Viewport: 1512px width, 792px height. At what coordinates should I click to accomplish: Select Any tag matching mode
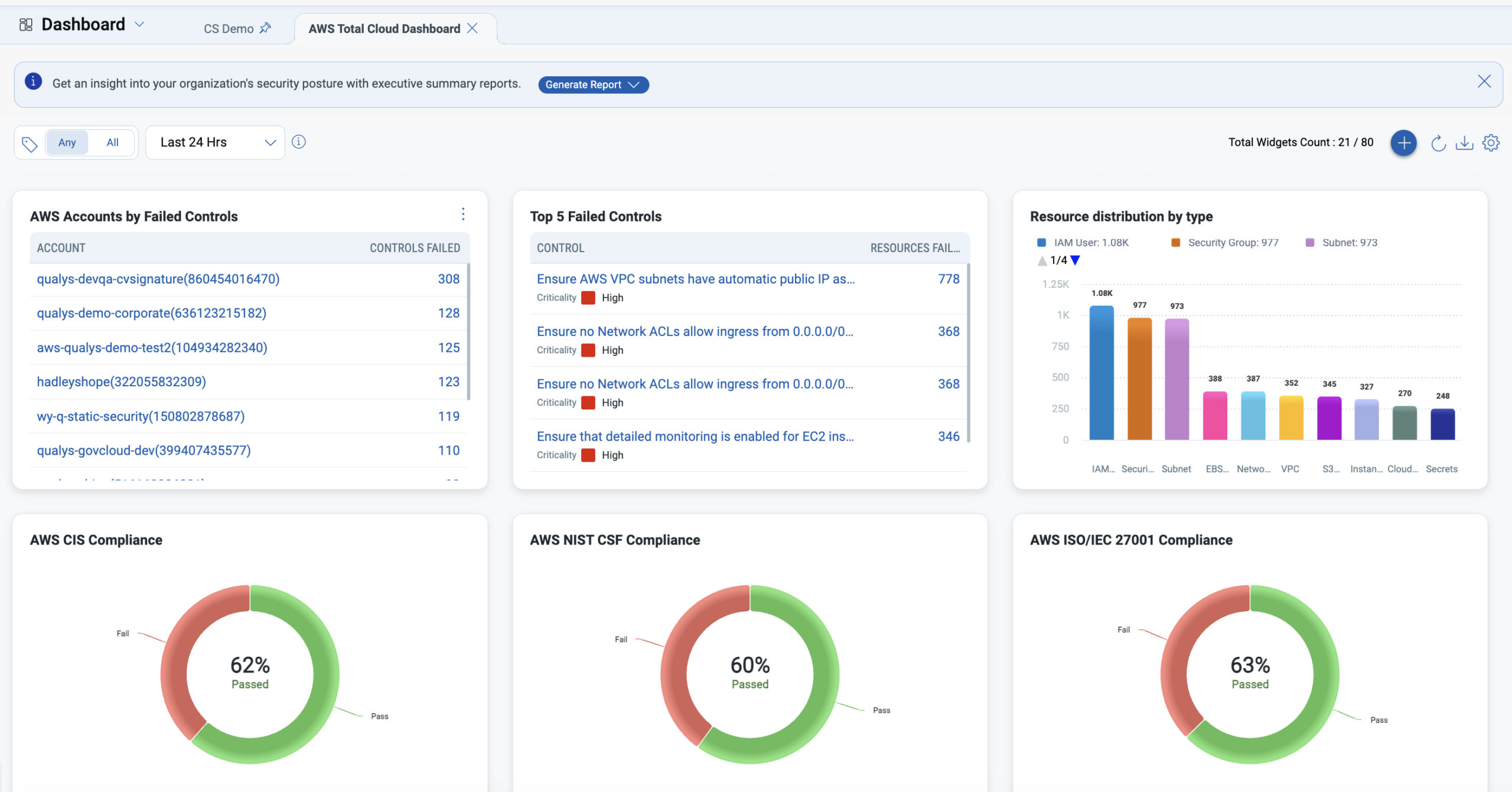click(x=67, y=142)
